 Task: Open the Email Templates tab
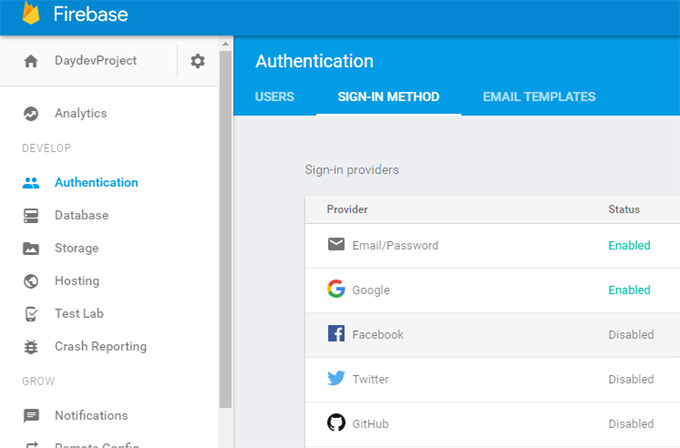pyautogui.click(x=539, y=97)
